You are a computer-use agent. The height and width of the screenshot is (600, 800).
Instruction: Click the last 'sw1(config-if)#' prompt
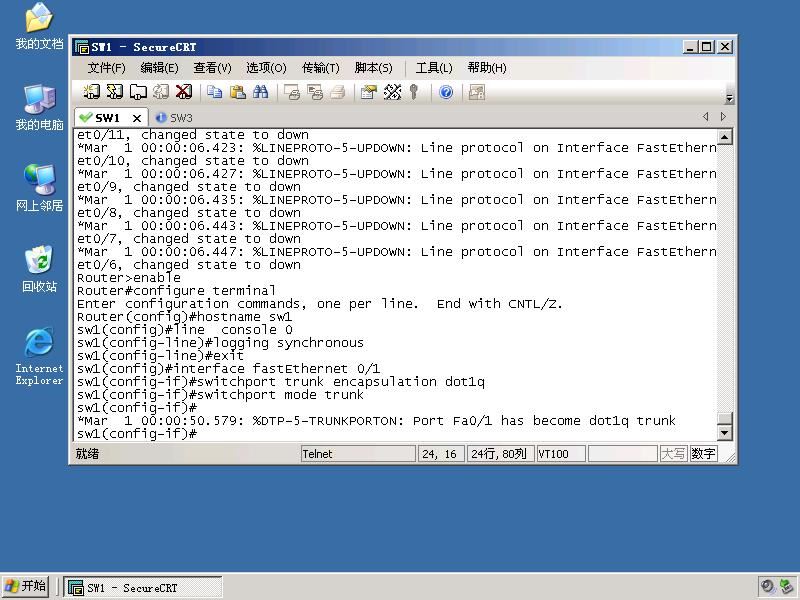pyautogui.click(x=137, y=434)
